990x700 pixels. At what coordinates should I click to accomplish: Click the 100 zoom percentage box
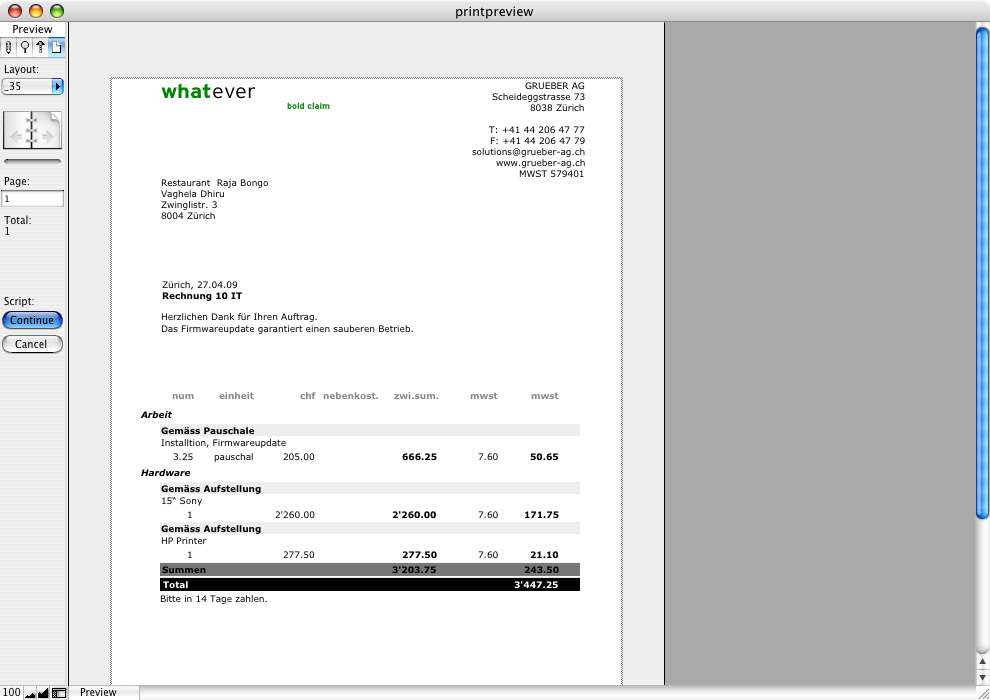(x=11, y=692)
